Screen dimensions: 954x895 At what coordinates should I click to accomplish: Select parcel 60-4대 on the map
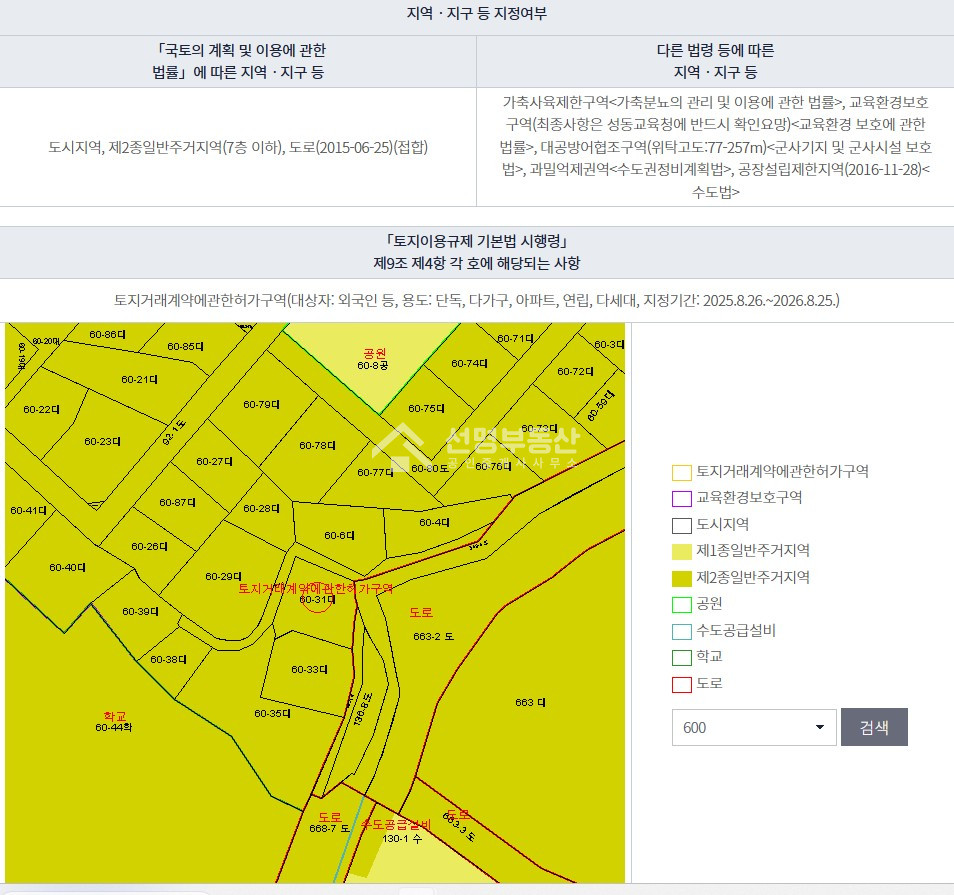pos(434,522)
